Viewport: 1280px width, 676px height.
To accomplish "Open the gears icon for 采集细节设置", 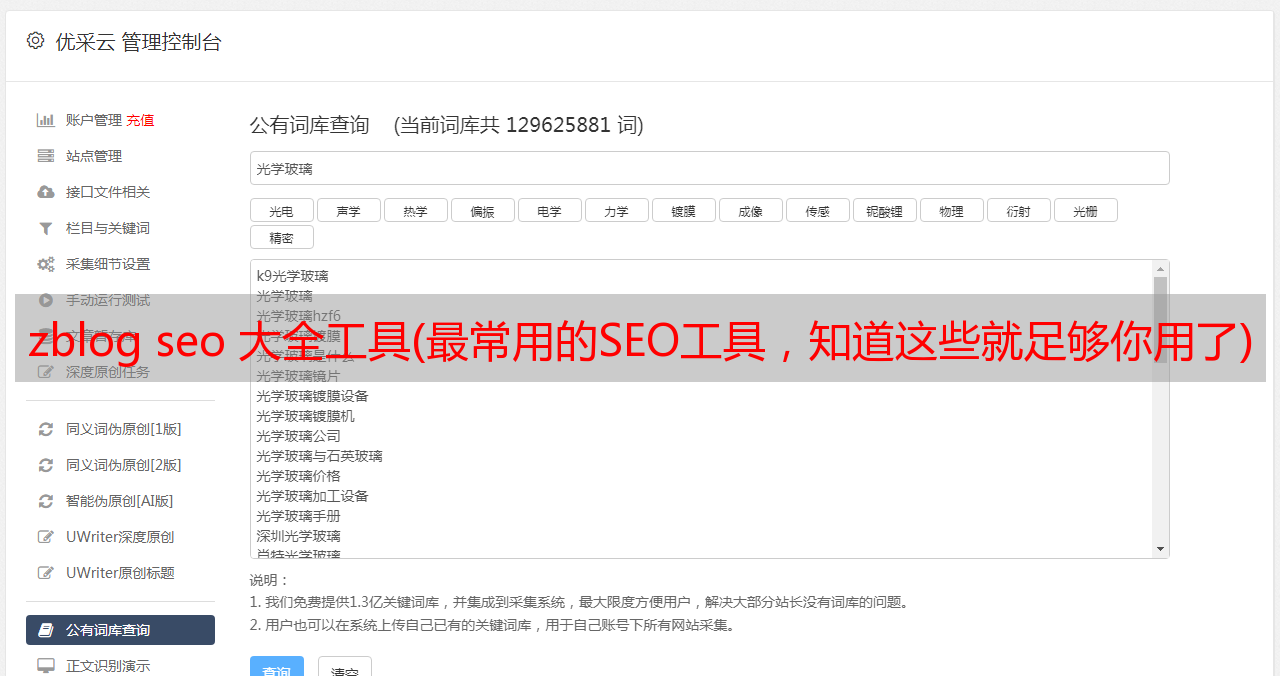I will click(x=46, y=264).
